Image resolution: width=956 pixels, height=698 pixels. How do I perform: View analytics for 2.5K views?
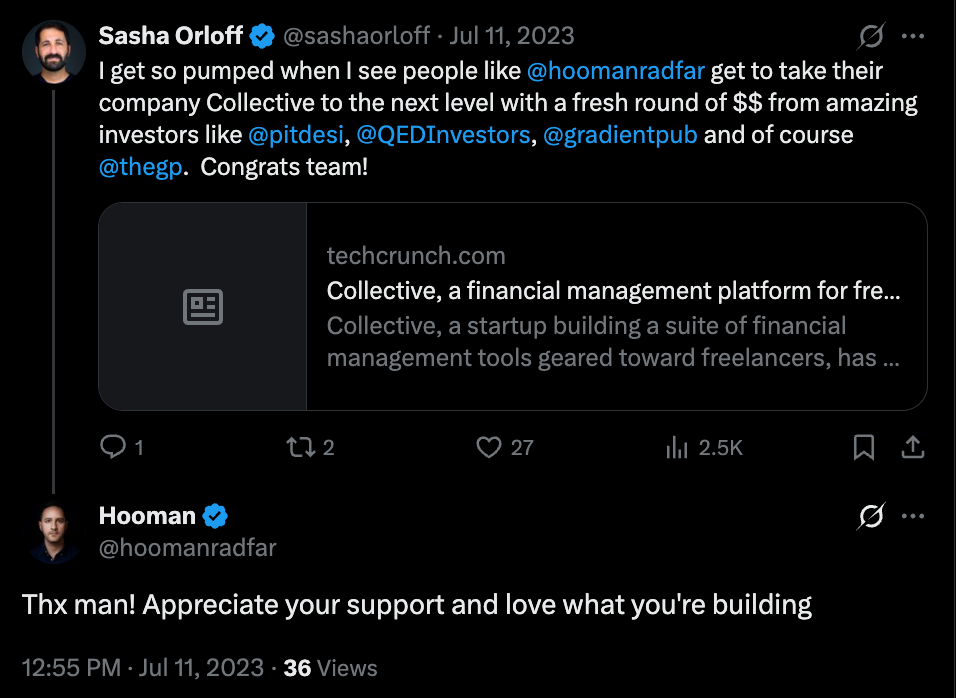678,447
